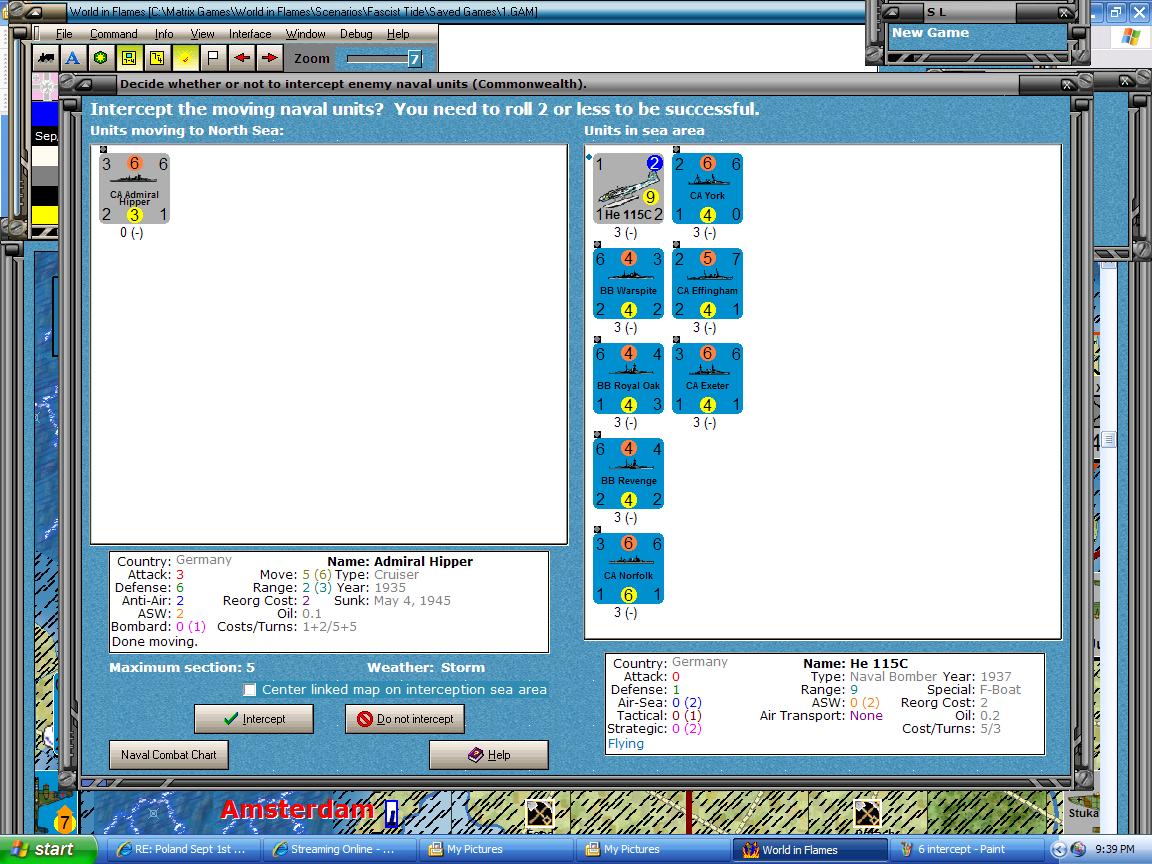This screenshot has width=1152, height=864.
Task: Open the View menu
Action: pos(202,34)
